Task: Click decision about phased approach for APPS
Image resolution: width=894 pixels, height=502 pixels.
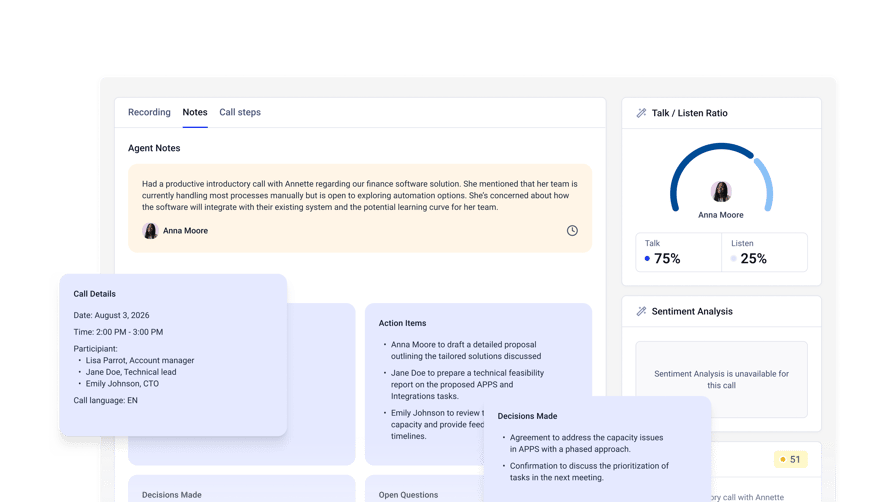Action: [586, 443]
